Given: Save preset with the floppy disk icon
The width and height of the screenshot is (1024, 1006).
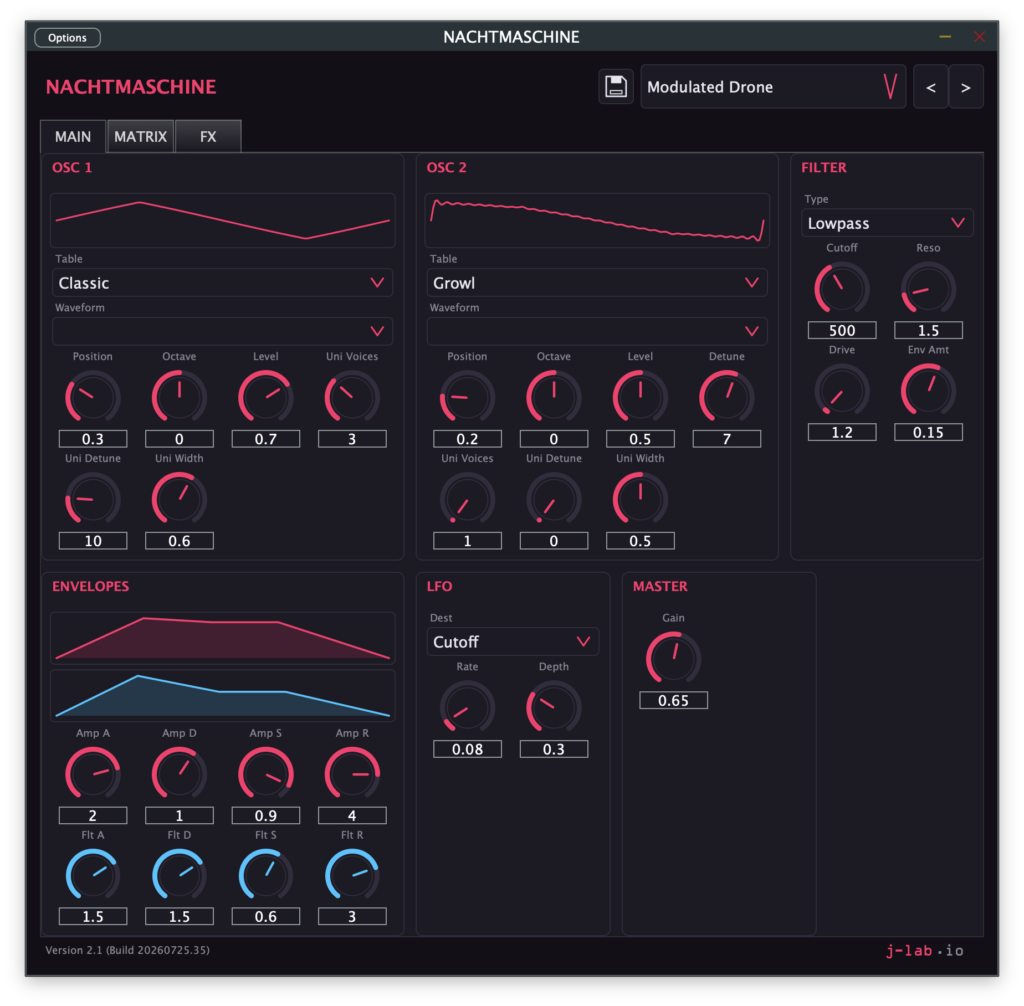Looking at the screenshot, I should (615, 86).
